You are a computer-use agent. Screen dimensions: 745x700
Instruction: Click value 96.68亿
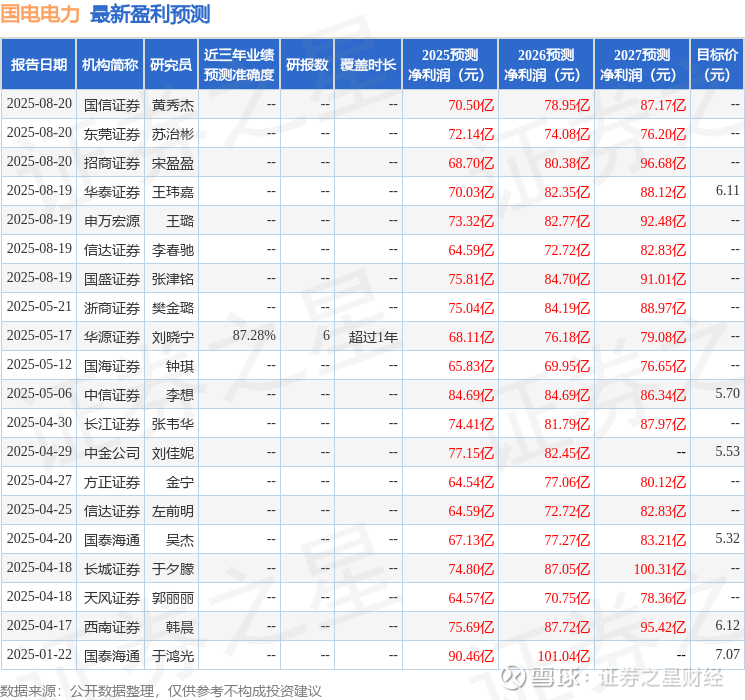click(x=663, y=163)
